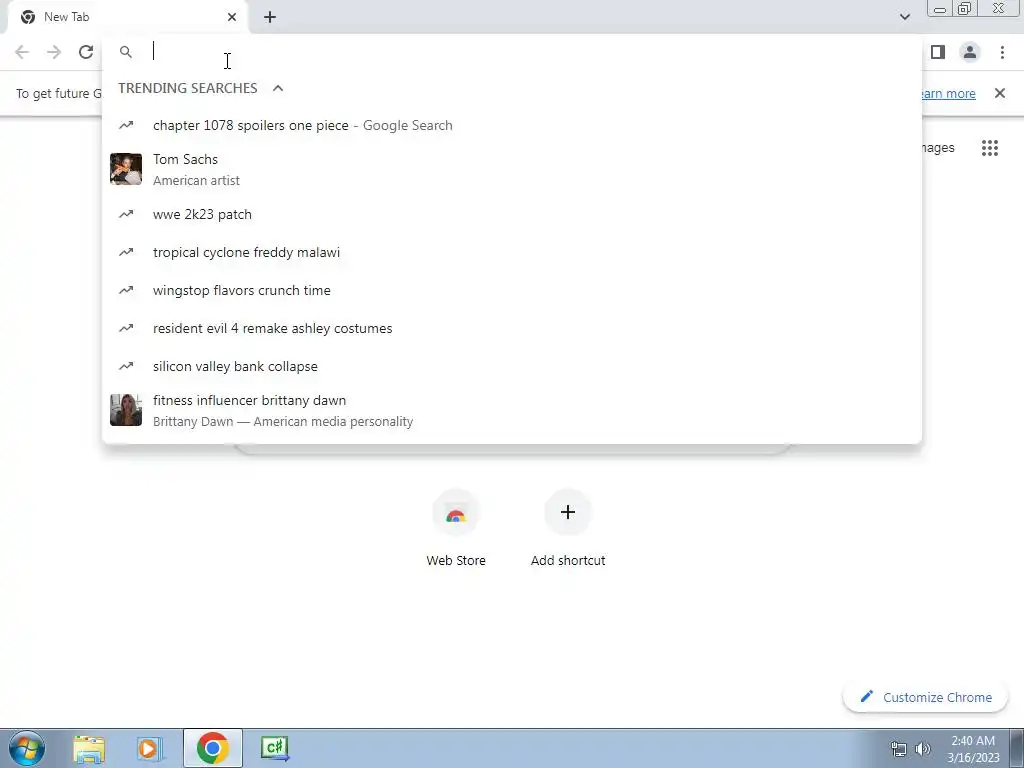Select 'fitness influencer brittany dawn' suggestion
This screenshot has width=1024, height=768.
pos(512,411)
